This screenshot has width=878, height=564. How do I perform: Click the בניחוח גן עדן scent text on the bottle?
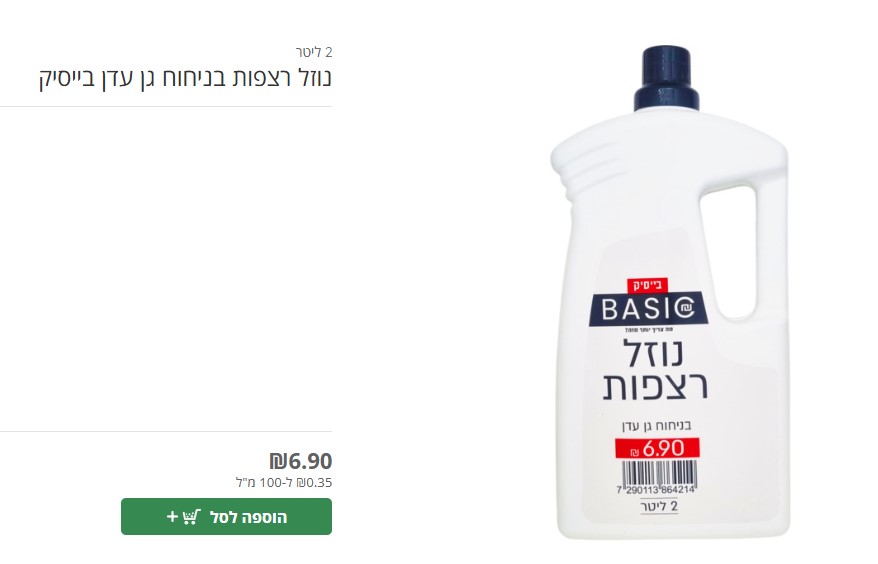pos(656,426)
